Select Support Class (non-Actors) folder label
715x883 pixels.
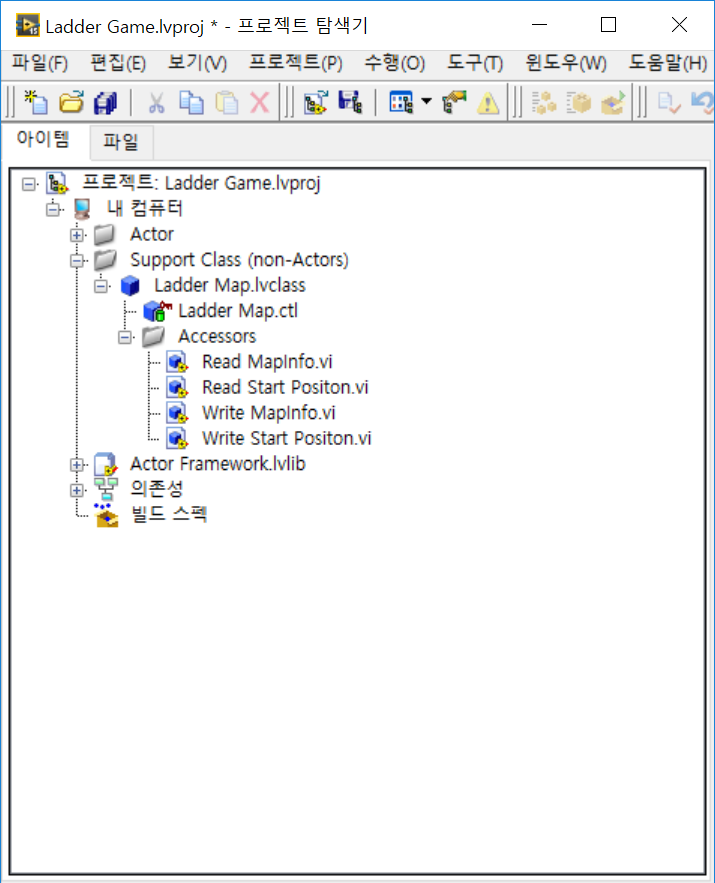point(239,260)
